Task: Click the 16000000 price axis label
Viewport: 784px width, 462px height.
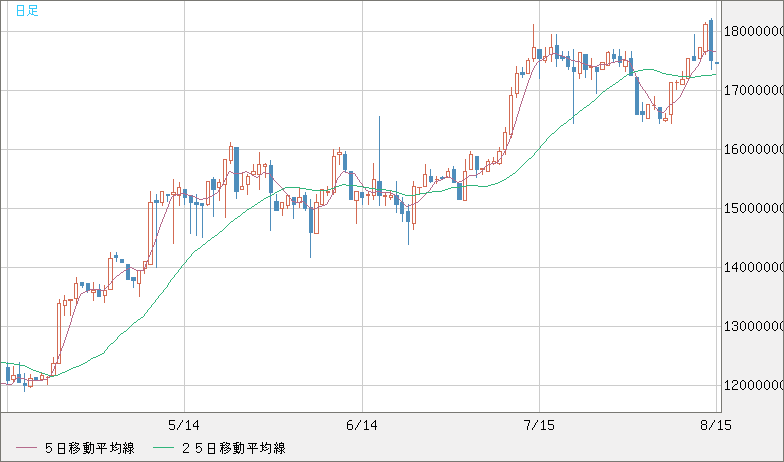Action: coord(754,150)
